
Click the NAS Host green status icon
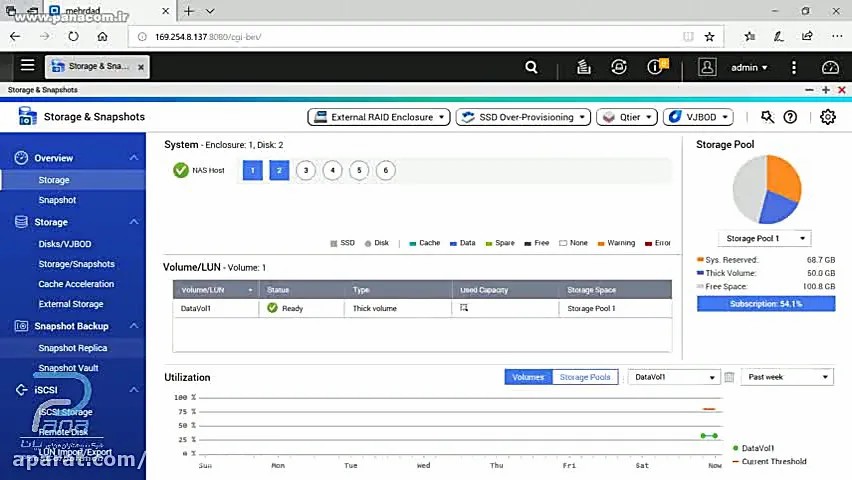[180, 170]
